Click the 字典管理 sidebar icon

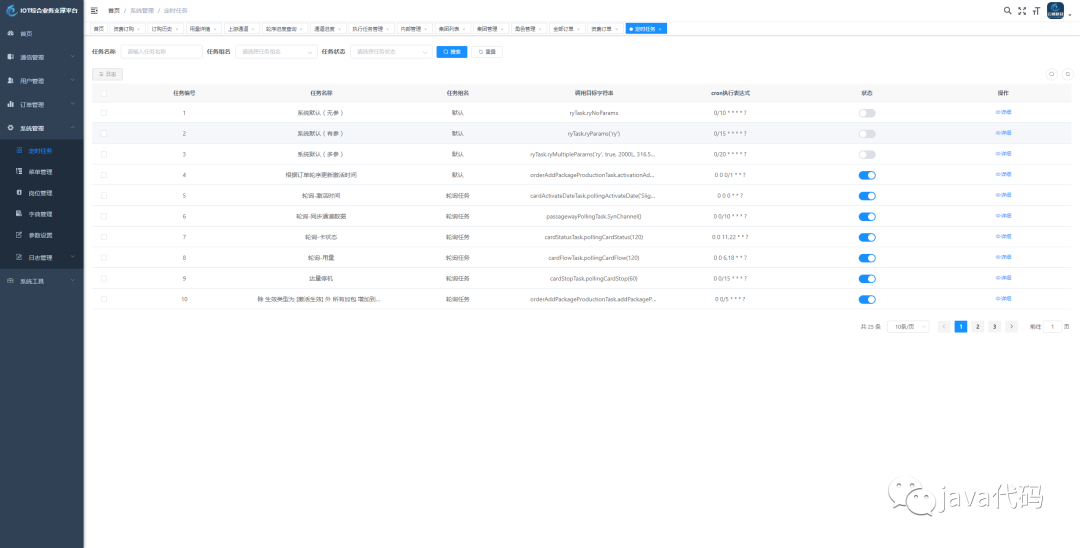click(x=19, y=214)
